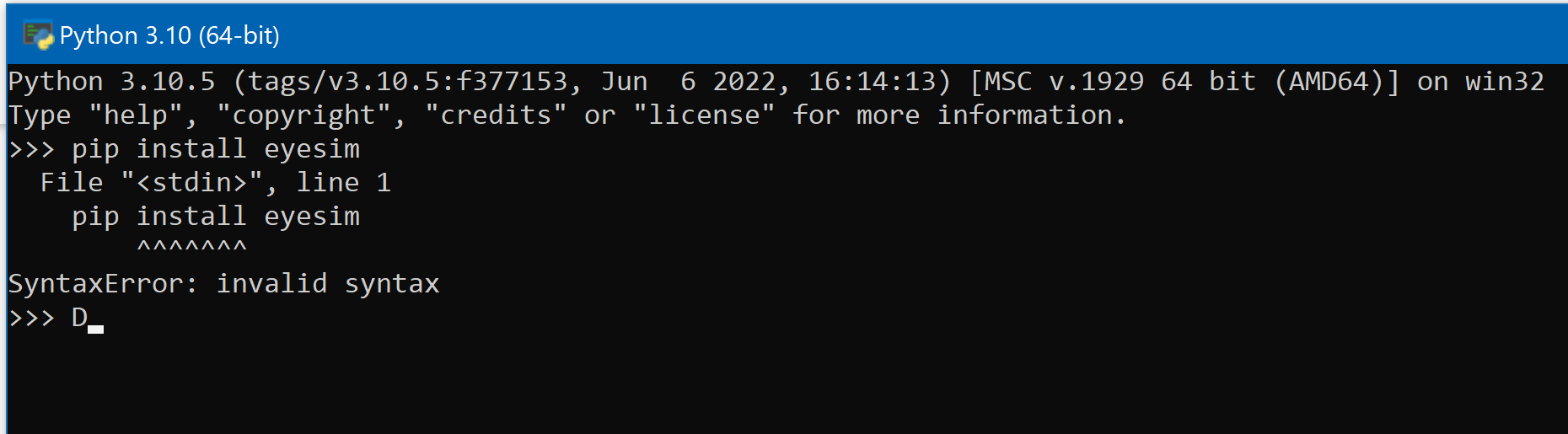Click the Python 3.10.5 version text

coord(112,82)
